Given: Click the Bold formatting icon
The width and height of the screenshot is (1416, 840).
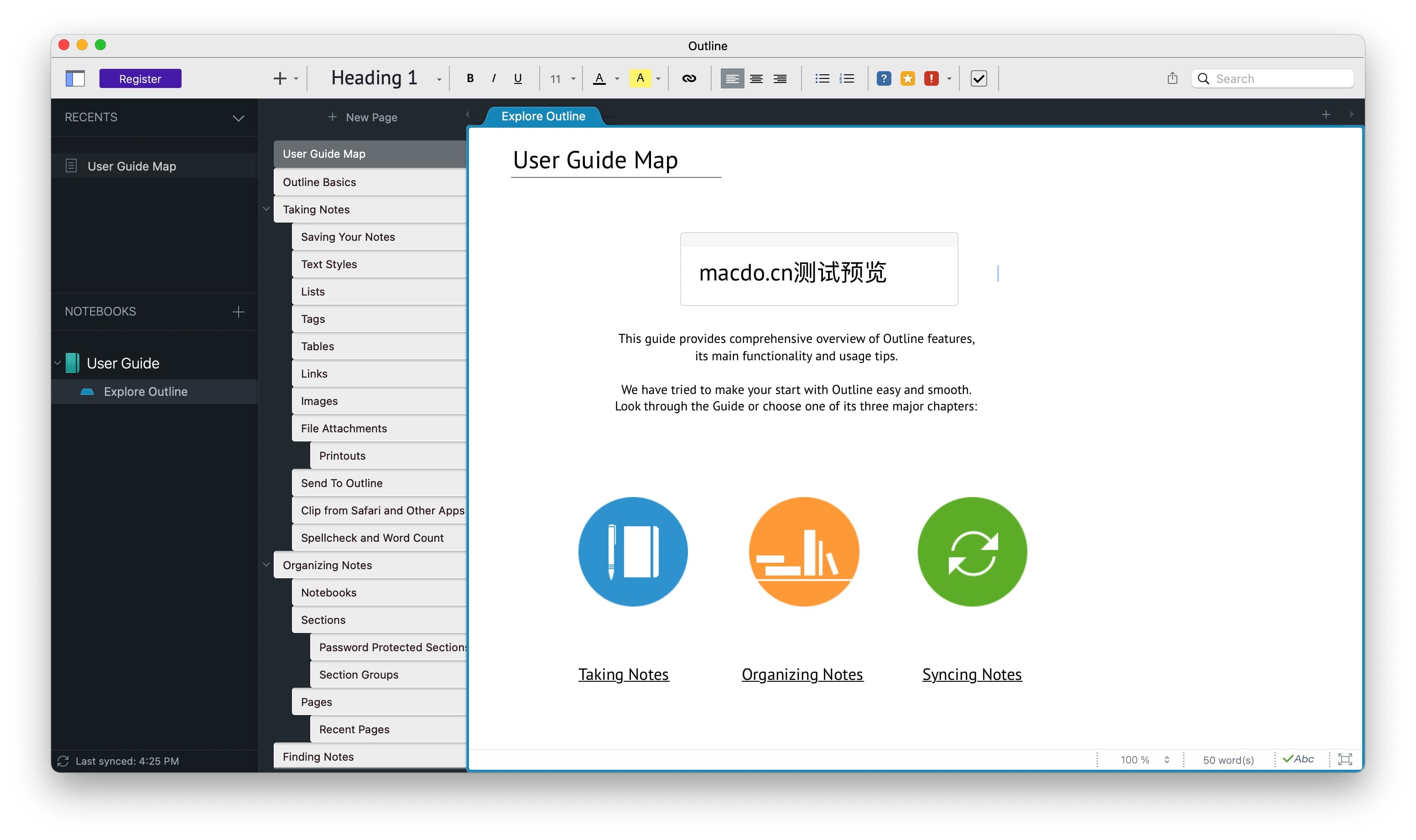Looking at the screenshot, I should tap(470, 78).
